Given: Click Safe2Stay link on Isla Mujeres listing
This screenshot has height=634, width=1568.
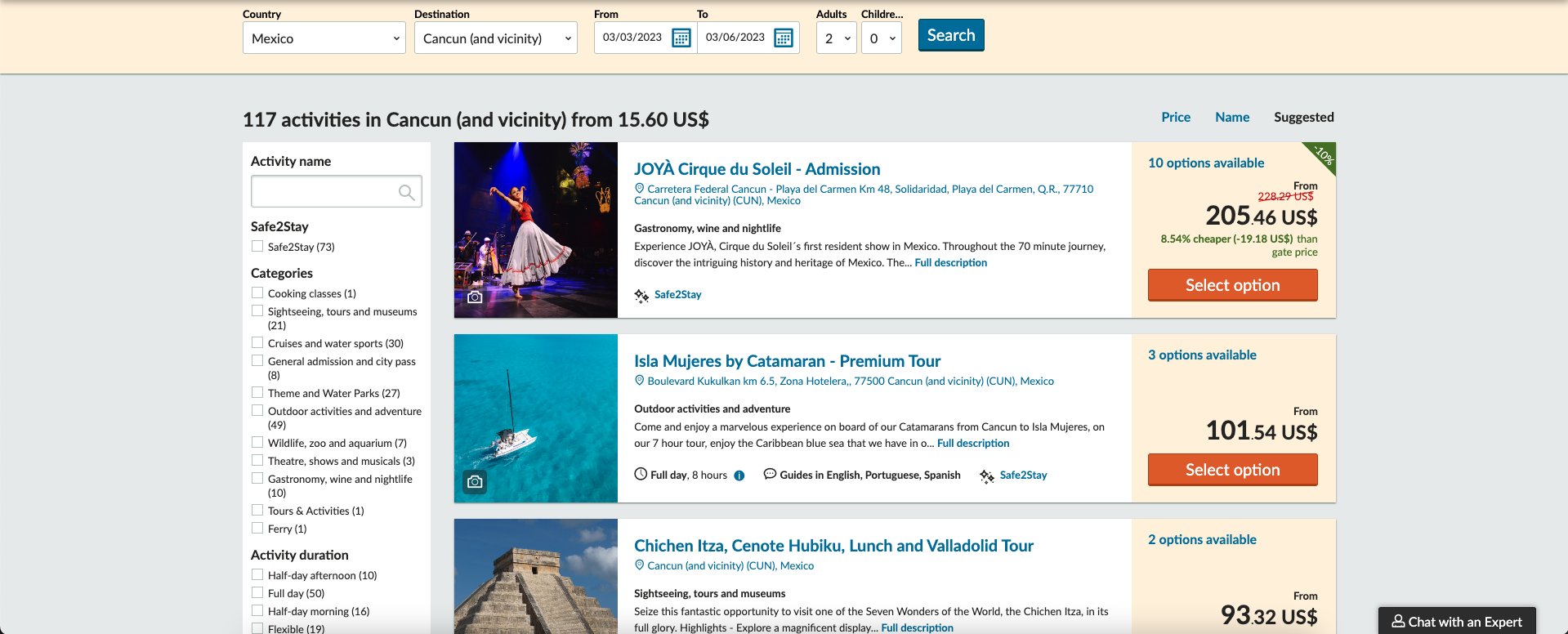Looking at the screenshot, I should [x=1024, y=475].
